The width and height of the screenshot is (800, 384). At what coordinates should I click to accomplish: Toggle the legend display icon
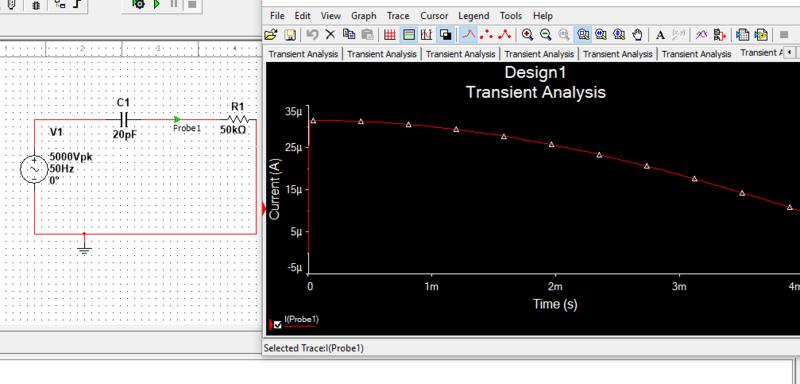[409, 35]
